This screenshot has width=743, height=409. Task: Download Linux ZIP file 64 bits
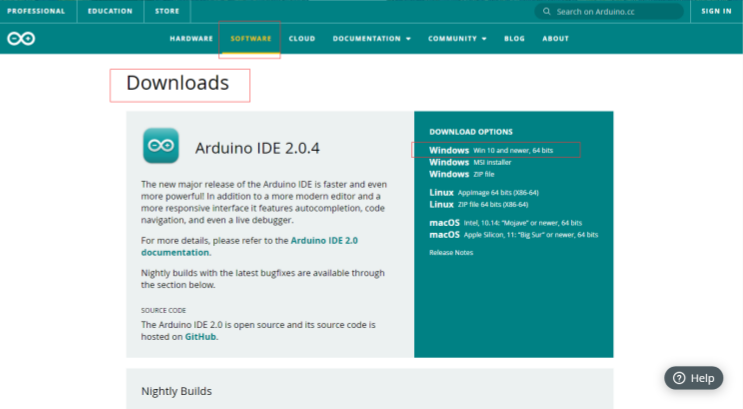[x=479, y=204]
